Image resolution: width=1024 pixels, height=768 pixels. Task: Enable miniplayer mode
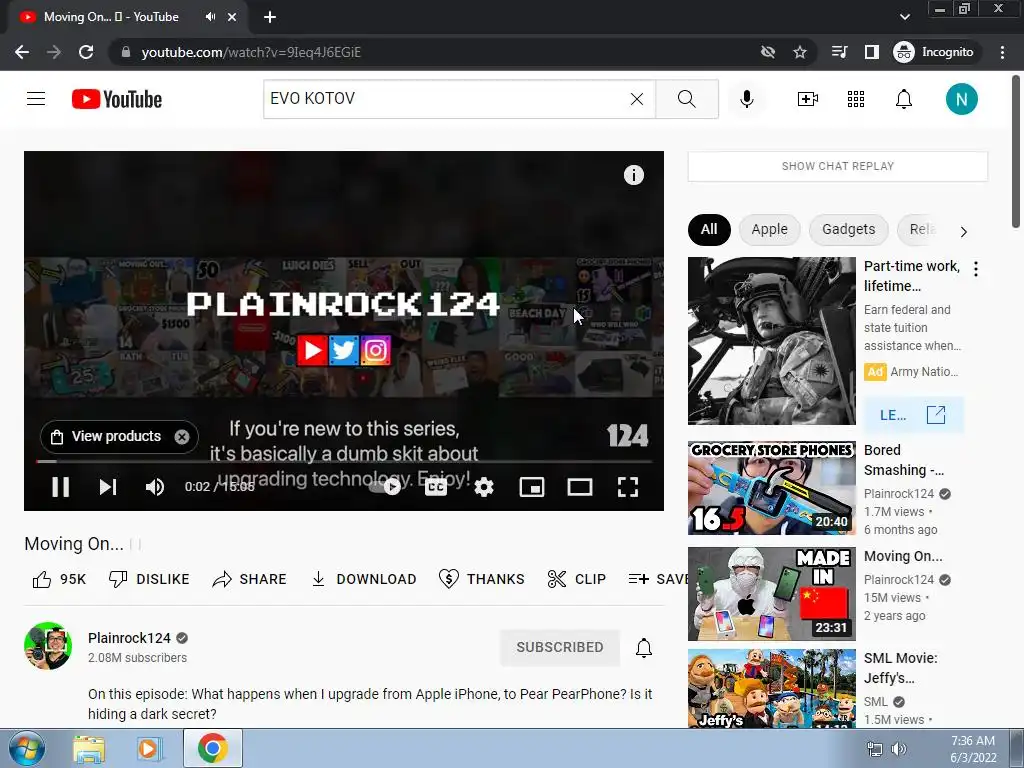click(532, 487)
